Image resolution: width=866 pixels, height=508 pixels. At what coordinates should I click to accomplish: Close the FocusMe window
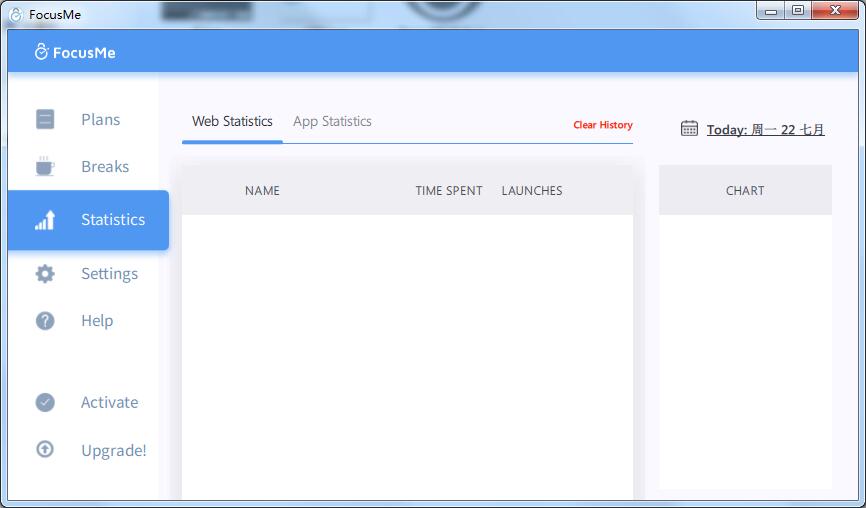pos(835,11)
